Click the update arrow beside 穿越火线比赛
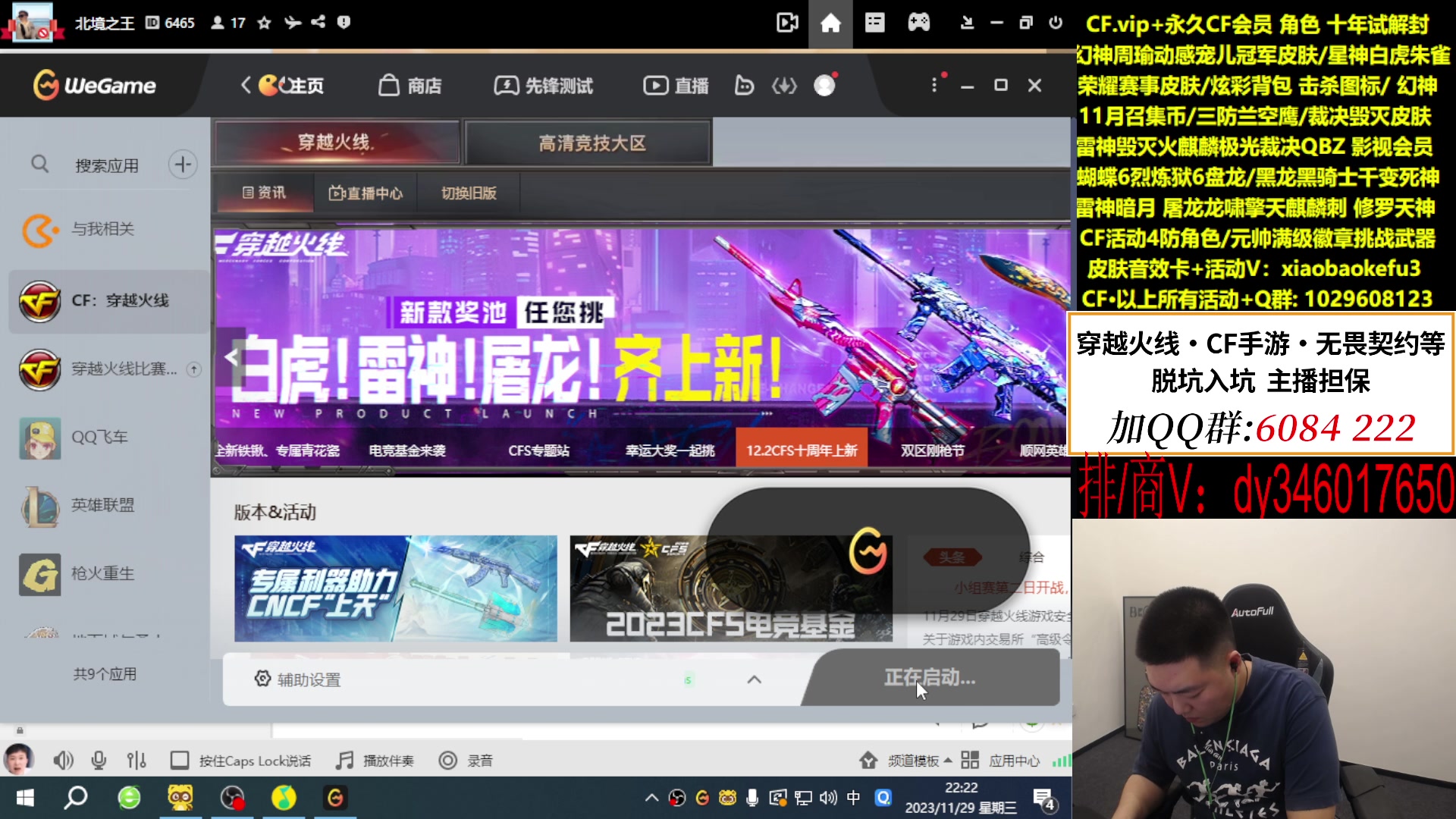The height and width of the screenshot is (819, 1456). (x=194, y=369)
